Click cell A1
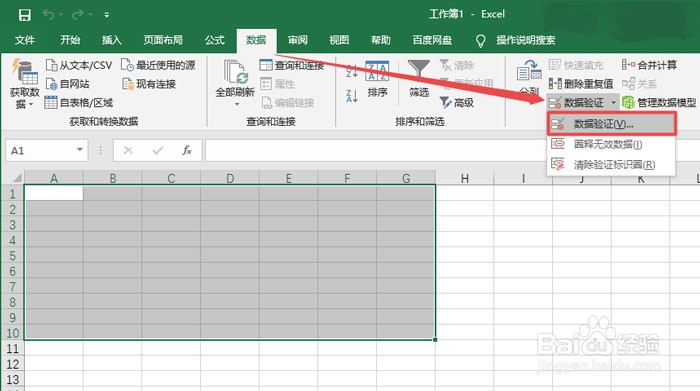 [x=54, y=193]
